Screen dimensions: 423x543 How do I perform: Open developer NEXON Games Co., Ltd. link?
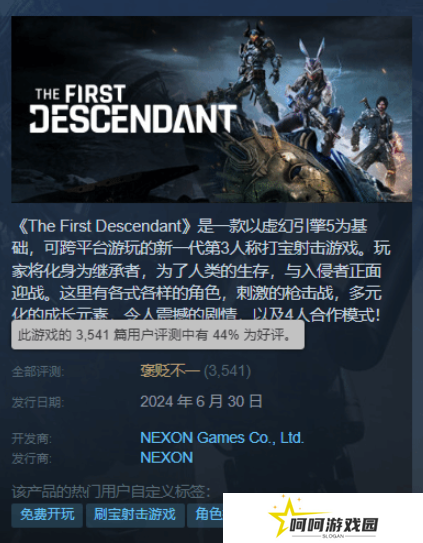[x=222, y=438]
